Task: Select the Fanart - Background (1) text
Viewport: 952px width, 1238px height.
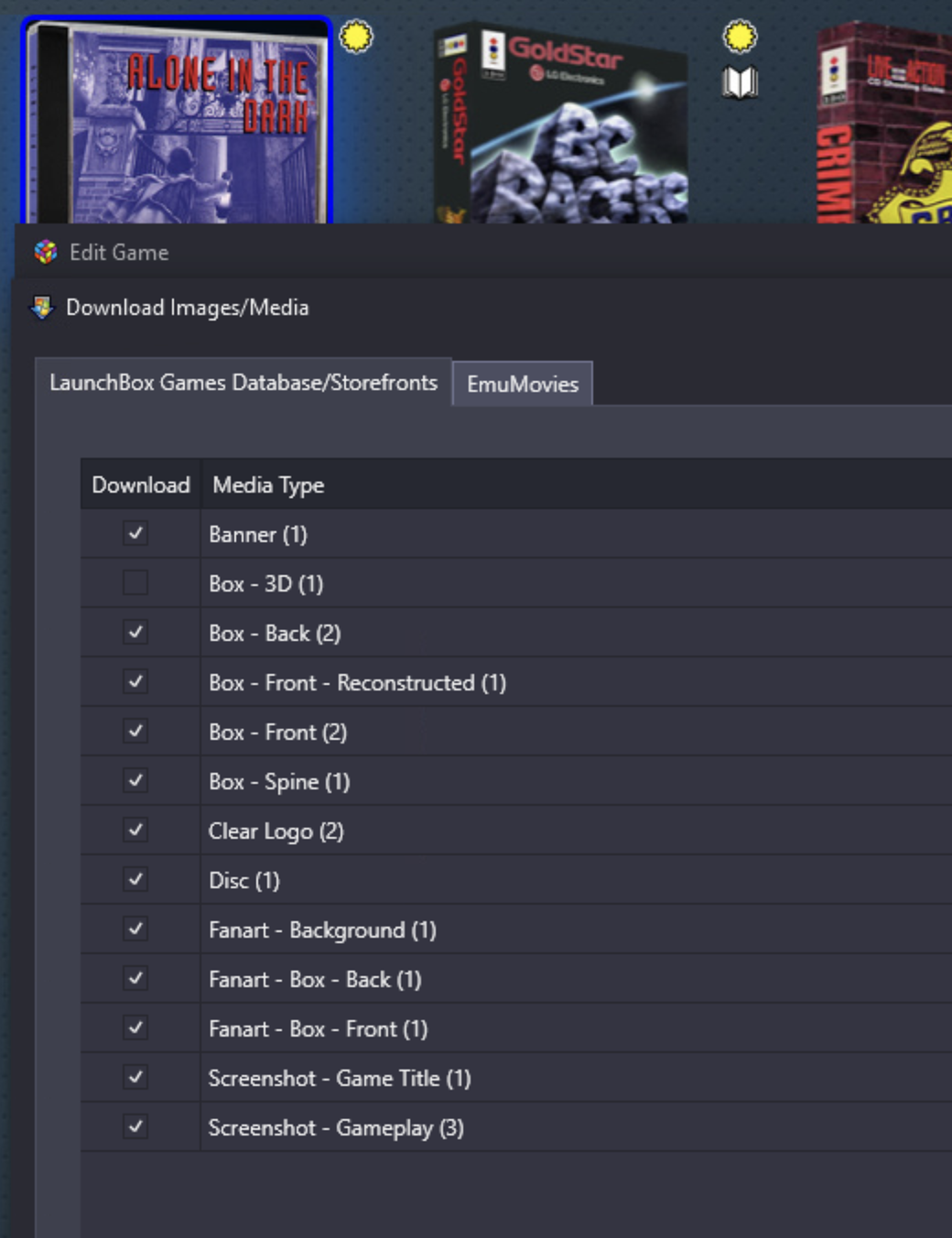Action: (323, 930)
